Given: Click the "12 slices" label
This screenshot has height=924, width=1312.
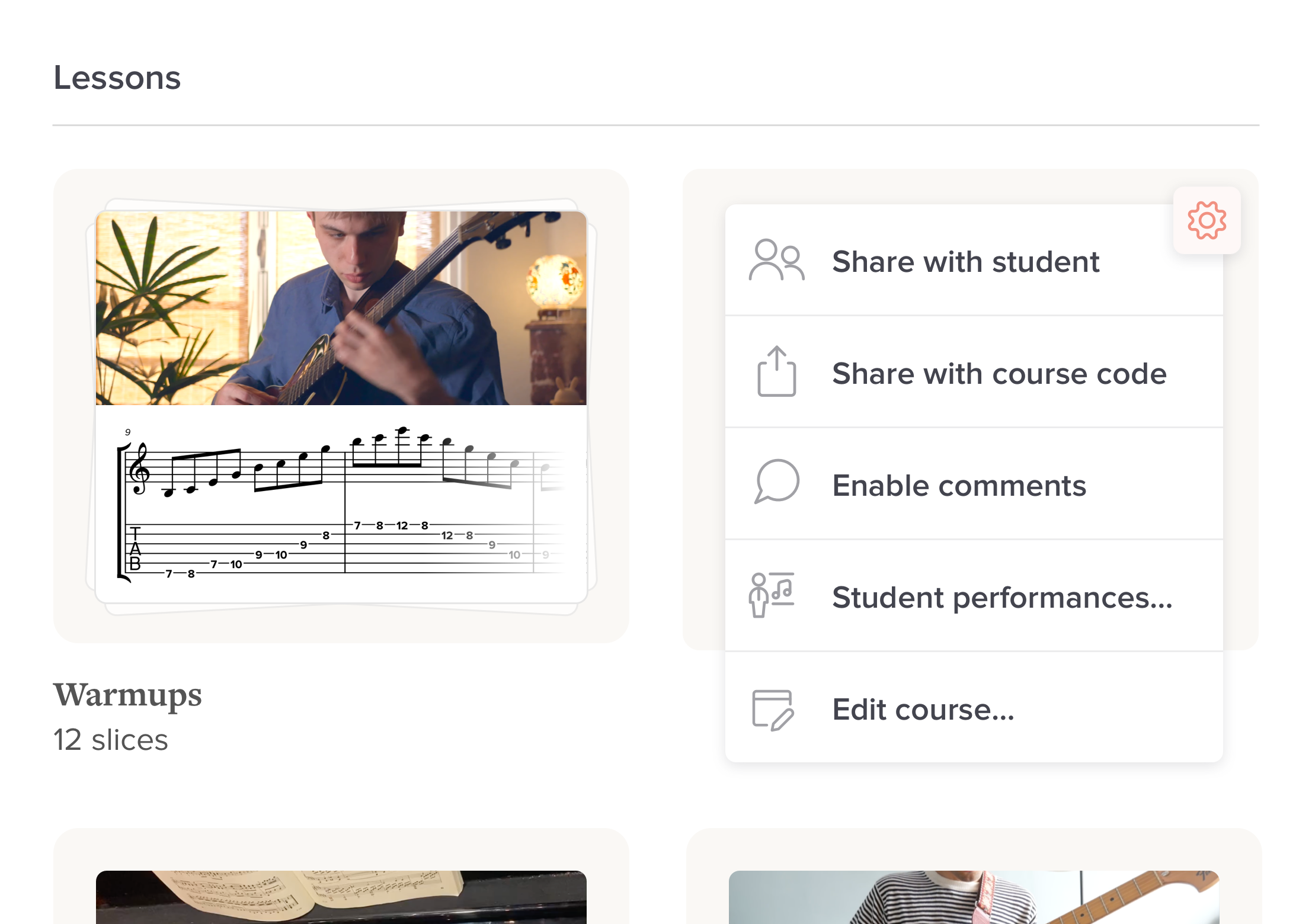Looking at the screenshot, I should tap(111, 740).
